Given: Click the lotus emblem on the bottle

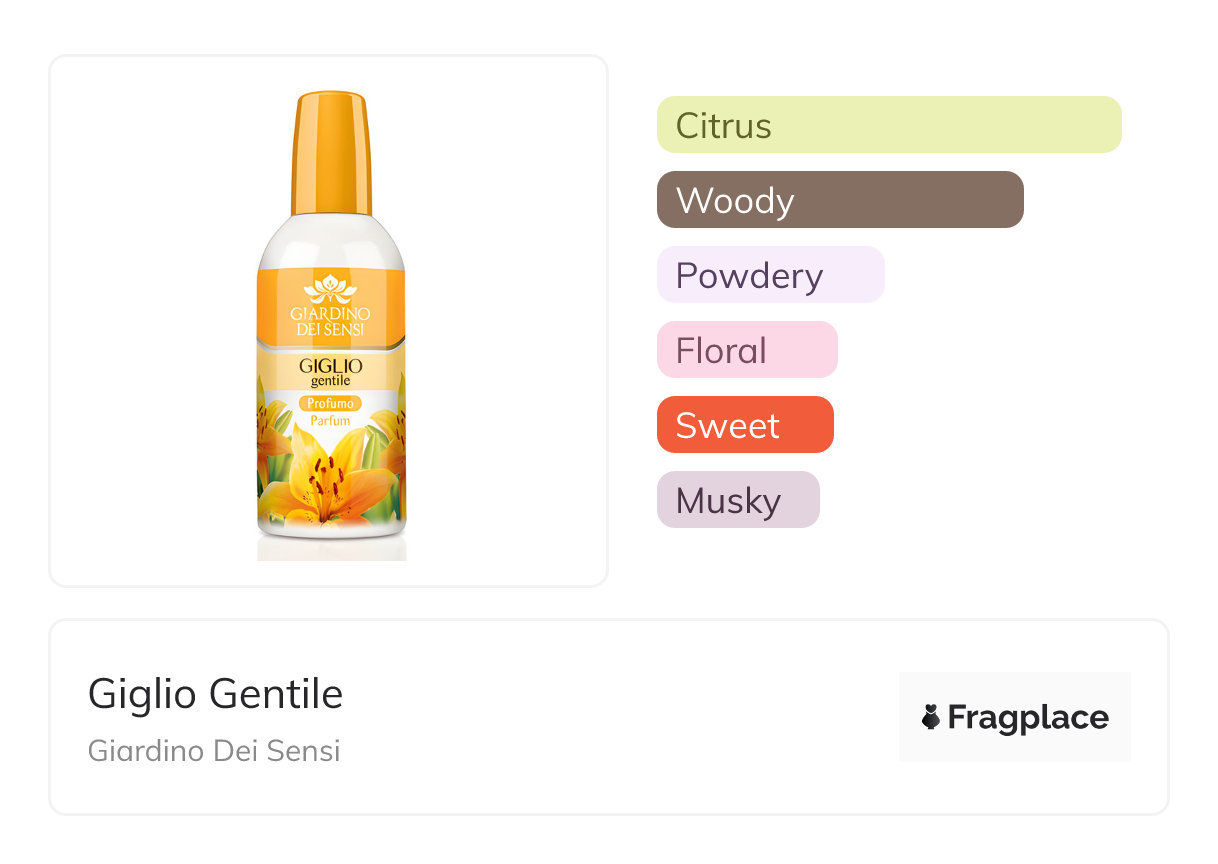Looking at the screenshot, I should (x=330, y=289).
